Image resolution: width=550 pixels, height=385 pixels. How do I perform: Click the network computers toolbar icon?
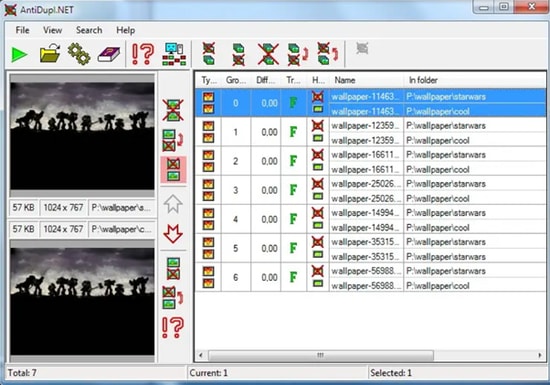point(174,54)
